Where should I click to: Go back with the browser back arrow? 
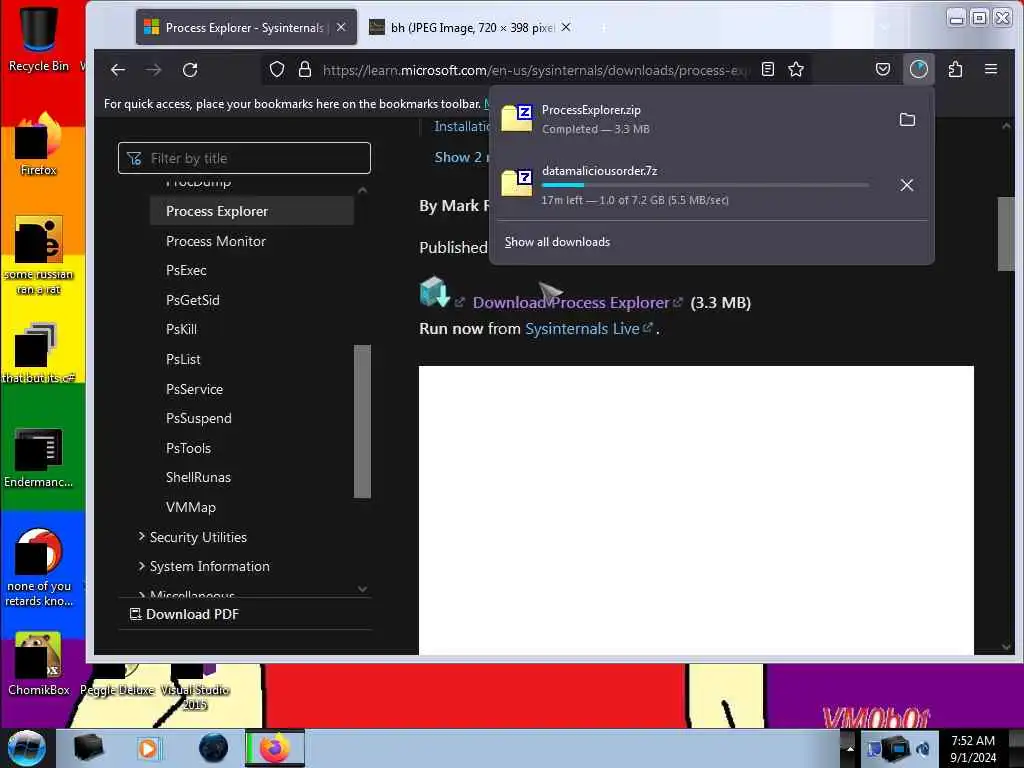click(x=118, y=70)
